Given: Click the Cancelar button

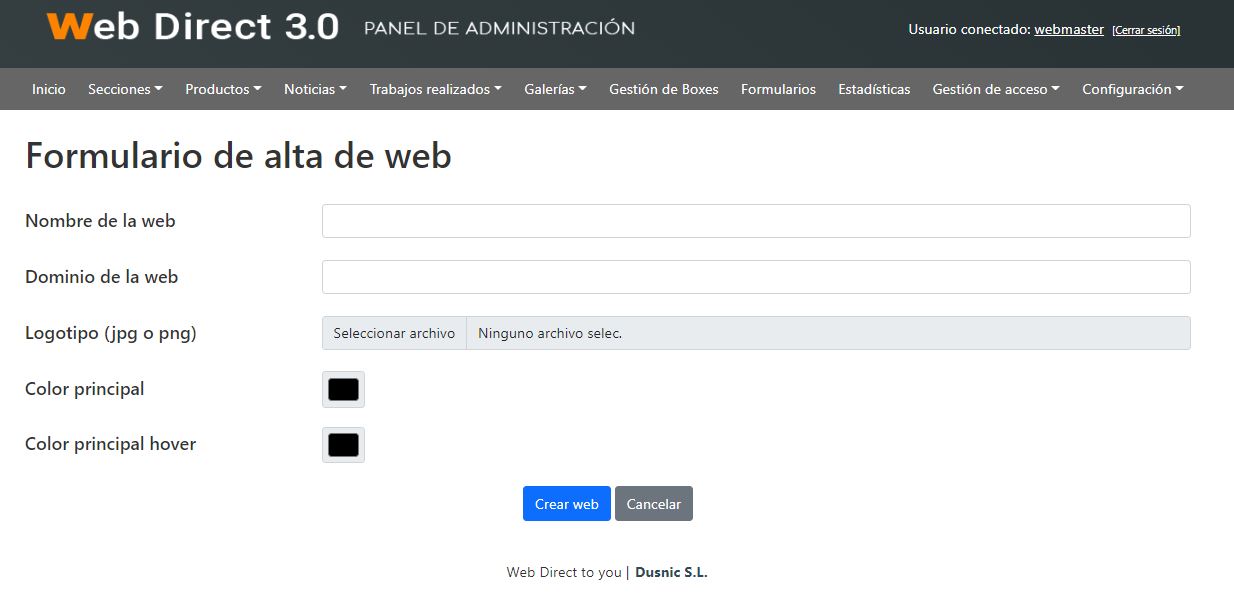Looking at the screenshot, I should (654, 504).
